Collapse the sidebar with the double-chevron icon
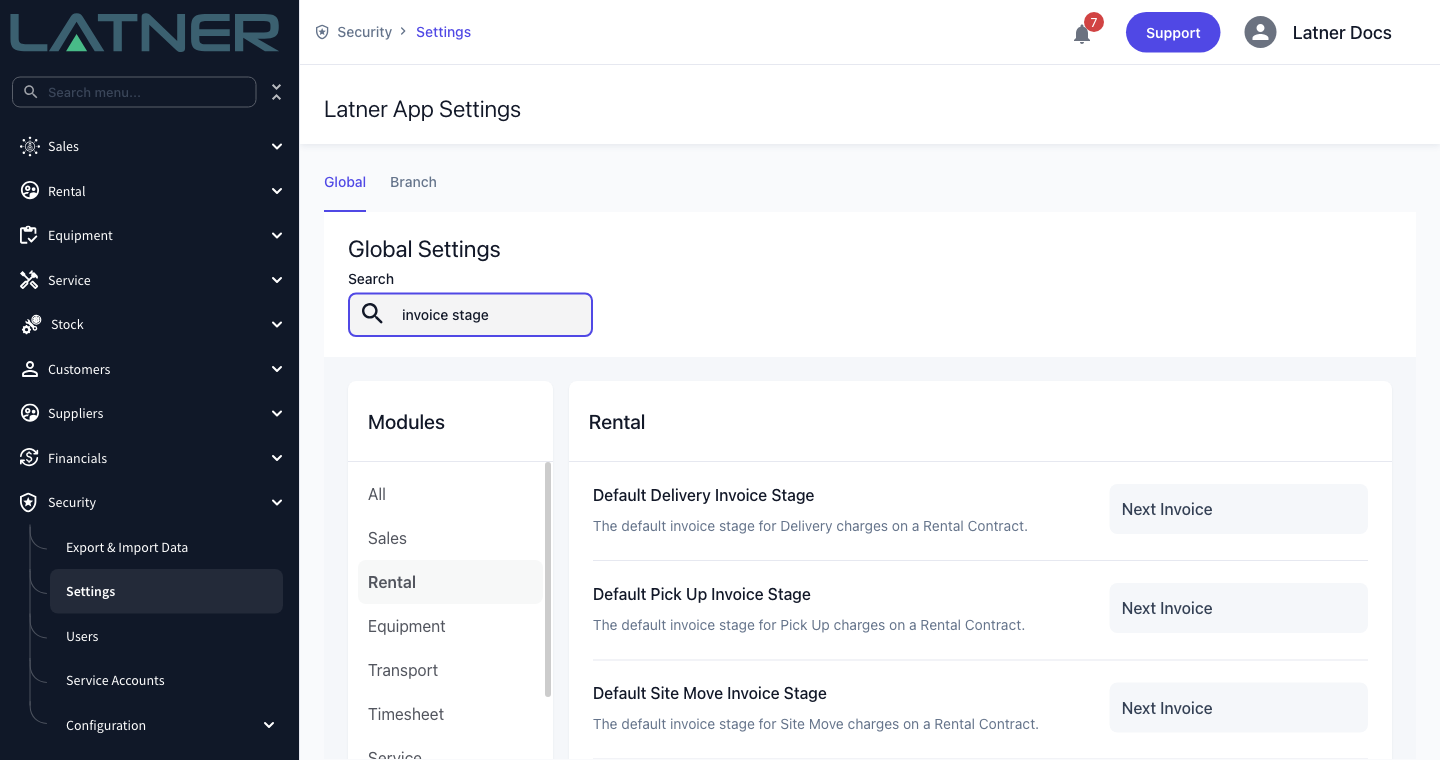This screenshot has width=1440, height=760. coord(277,92)
